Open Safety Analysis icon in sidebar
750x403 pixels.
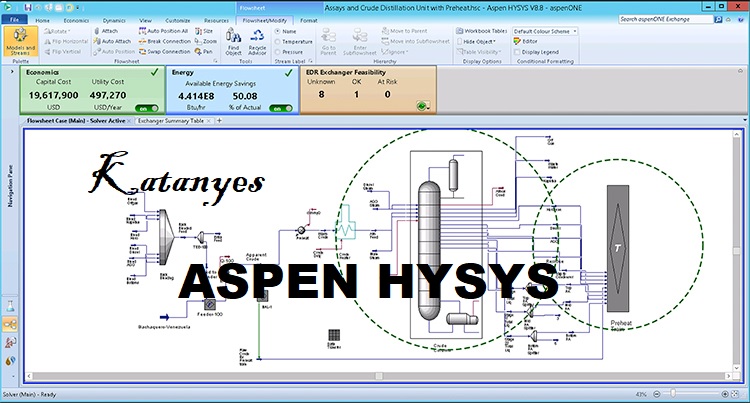[x=10, y=343]
